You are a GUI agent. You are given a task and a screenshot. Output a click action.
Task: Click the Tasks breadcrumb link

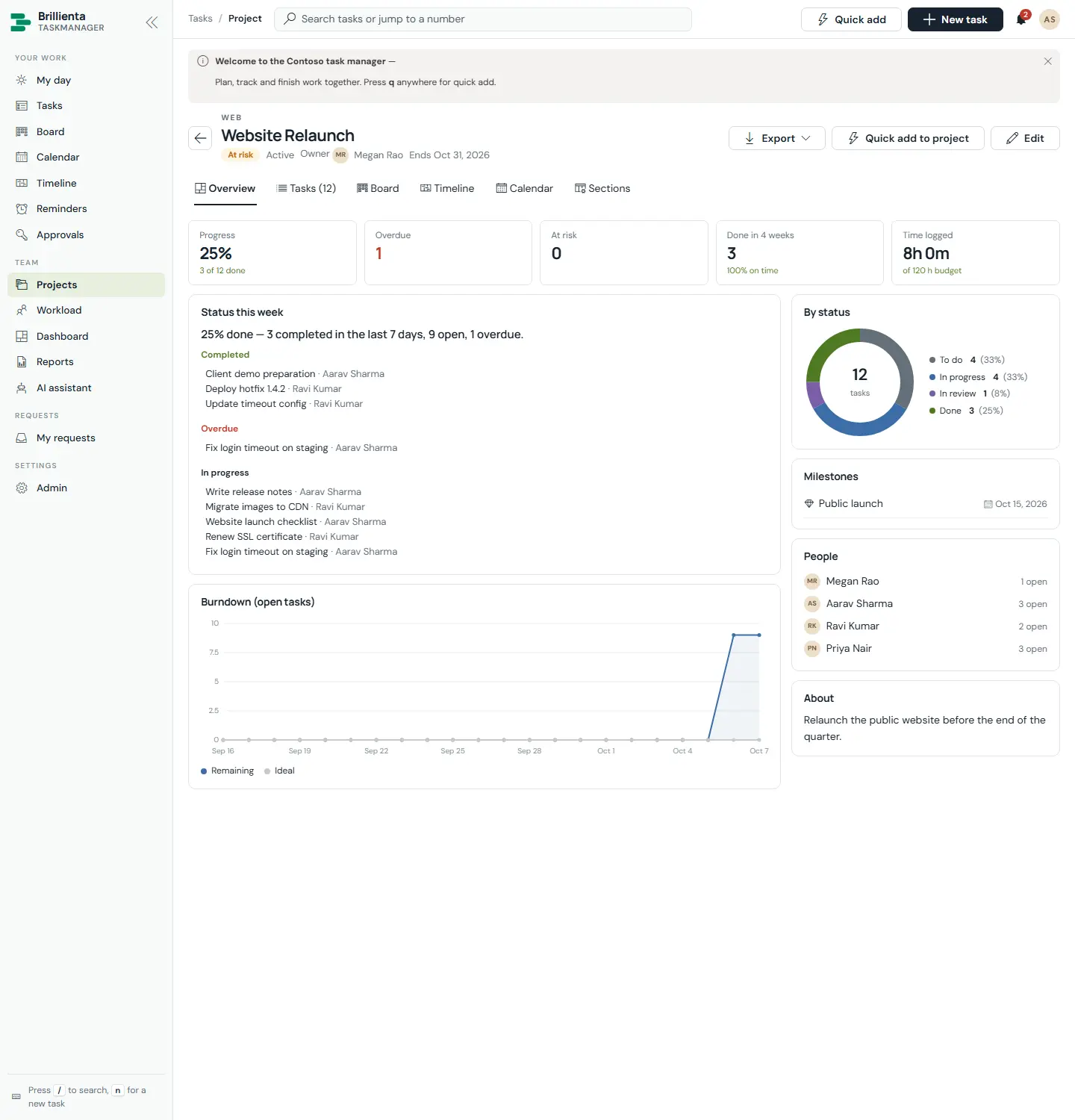coord(200,19)
